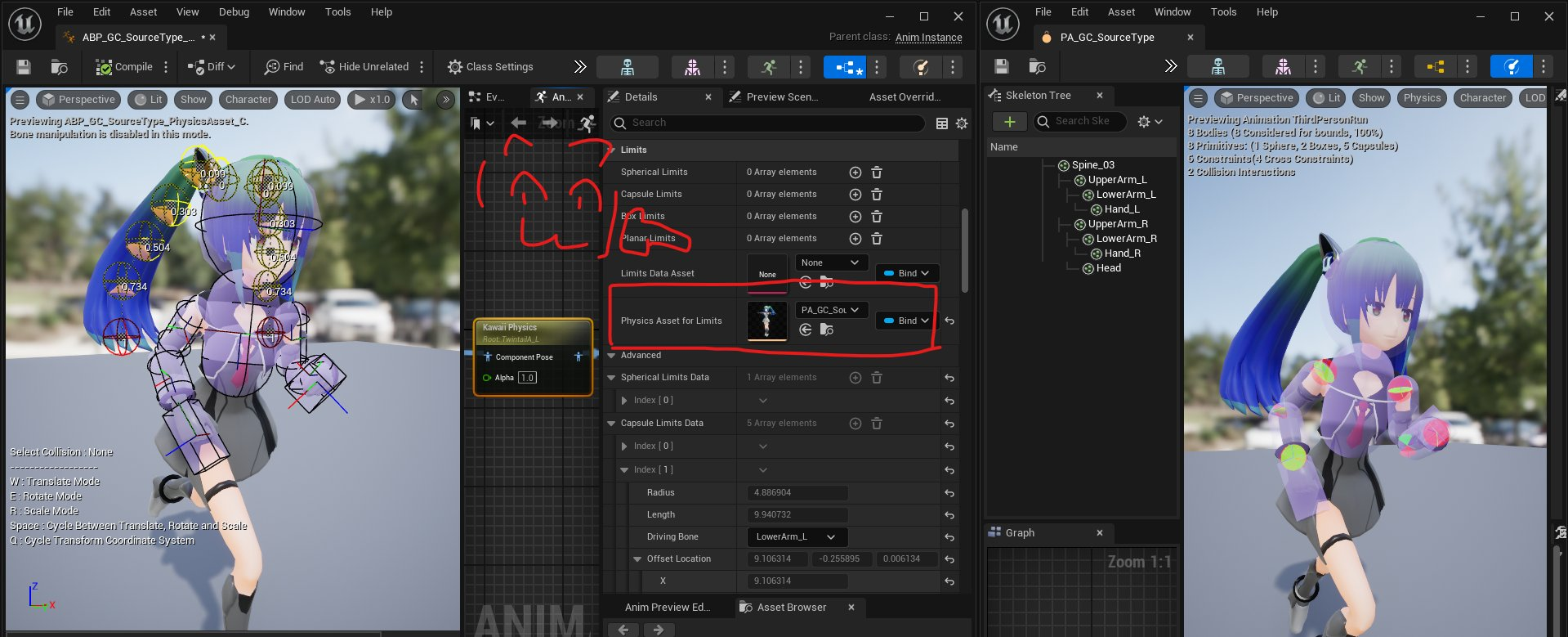The height and width of the screenshot is (637, 1568).
Task: Open LOD Auto menu in ABP viewport
Action: click(x=313, y=100)
